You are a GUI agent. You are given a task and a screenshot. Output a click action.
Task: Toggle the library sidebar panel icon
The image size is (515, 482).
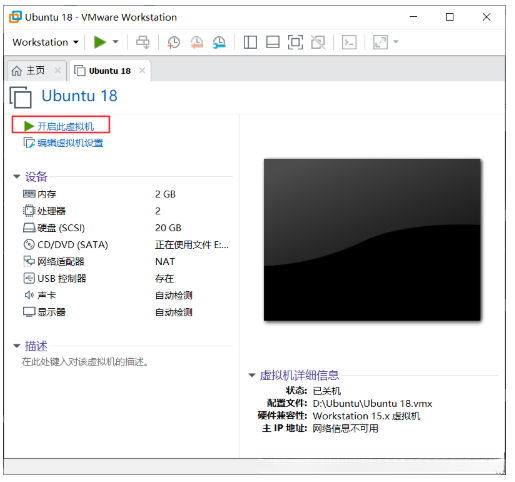(250, 42)
